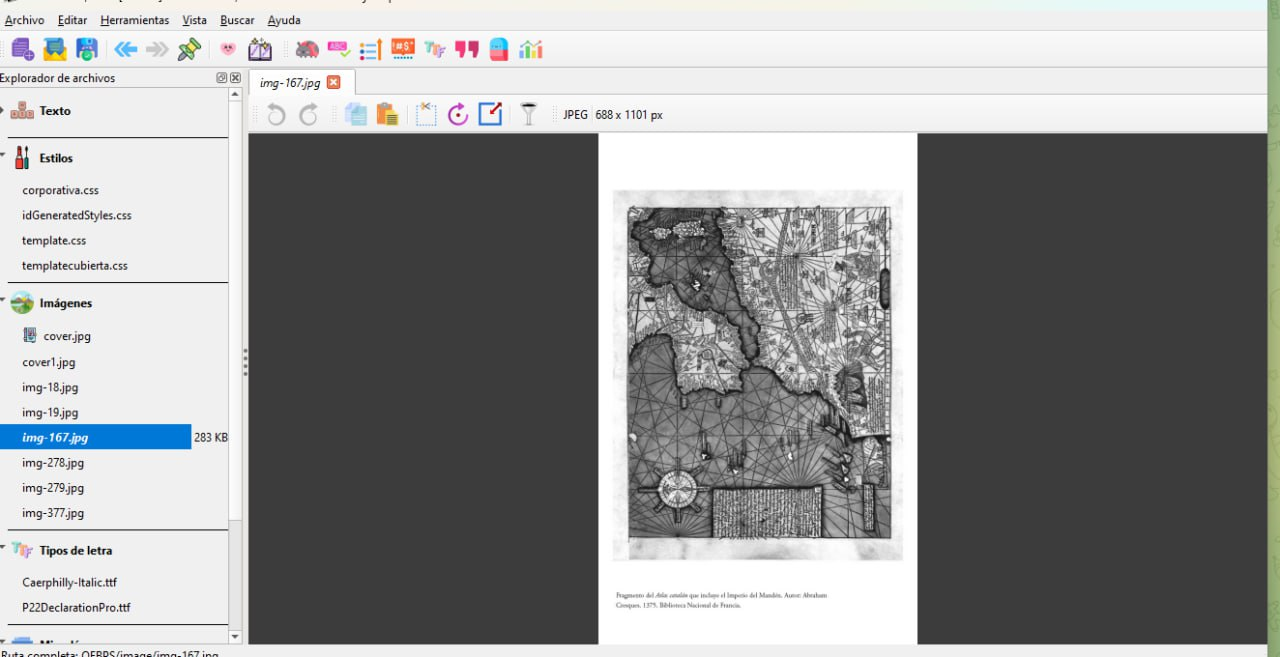The height and width of the screenshot is (657, 1280).
Task: Open the spell check ABC icon
Action: click(338, 49)
